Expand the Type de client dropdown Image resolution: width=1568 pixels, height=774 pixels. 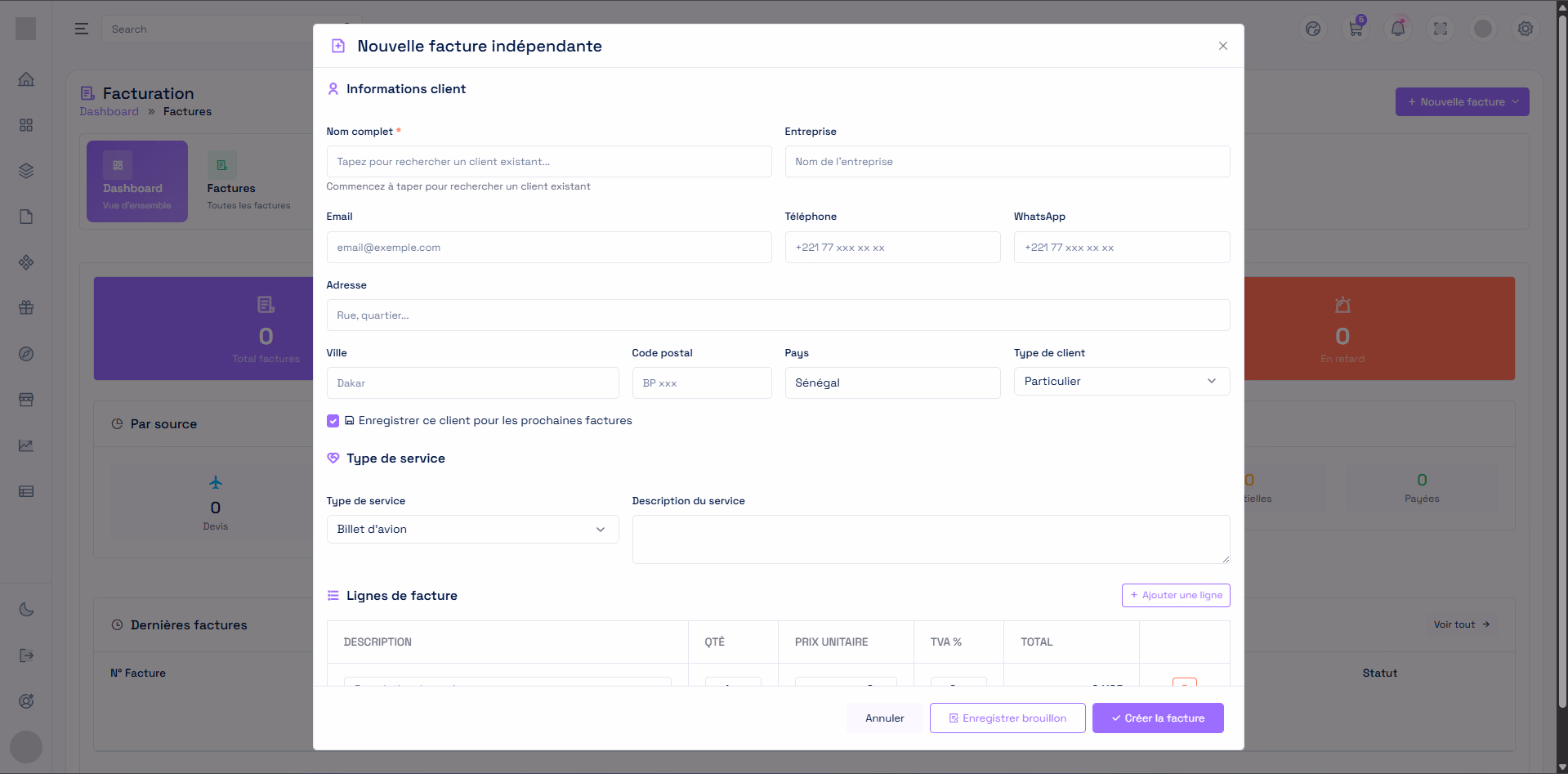(1121, 382)
